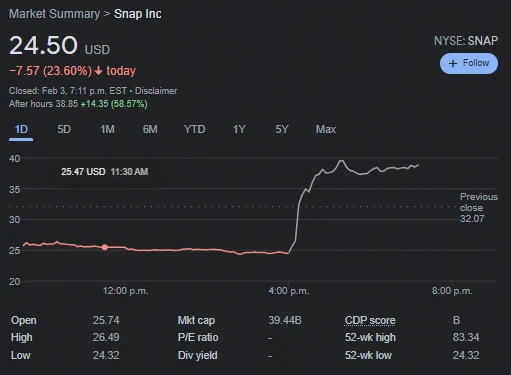511x375 pixels.
Task: Click the 8:00 p.m. axis label
Action: point(452,291)
